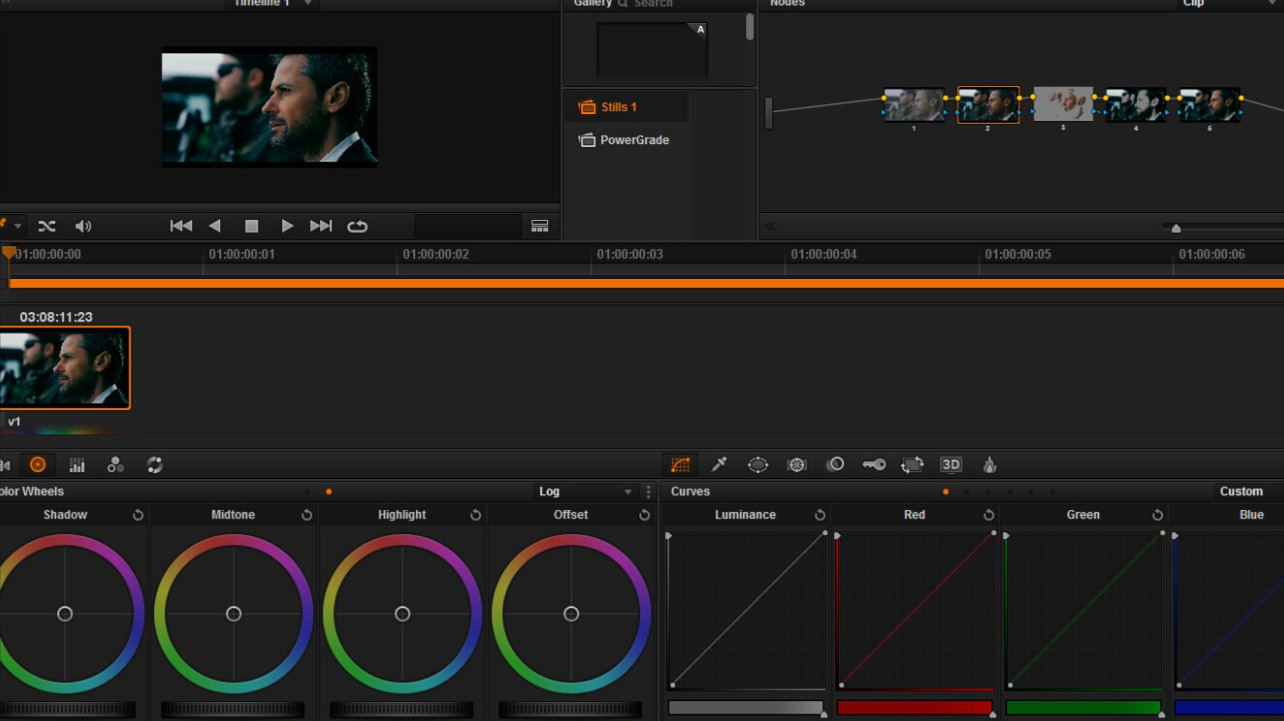Reset the Luminance curve

pos(820,515)
